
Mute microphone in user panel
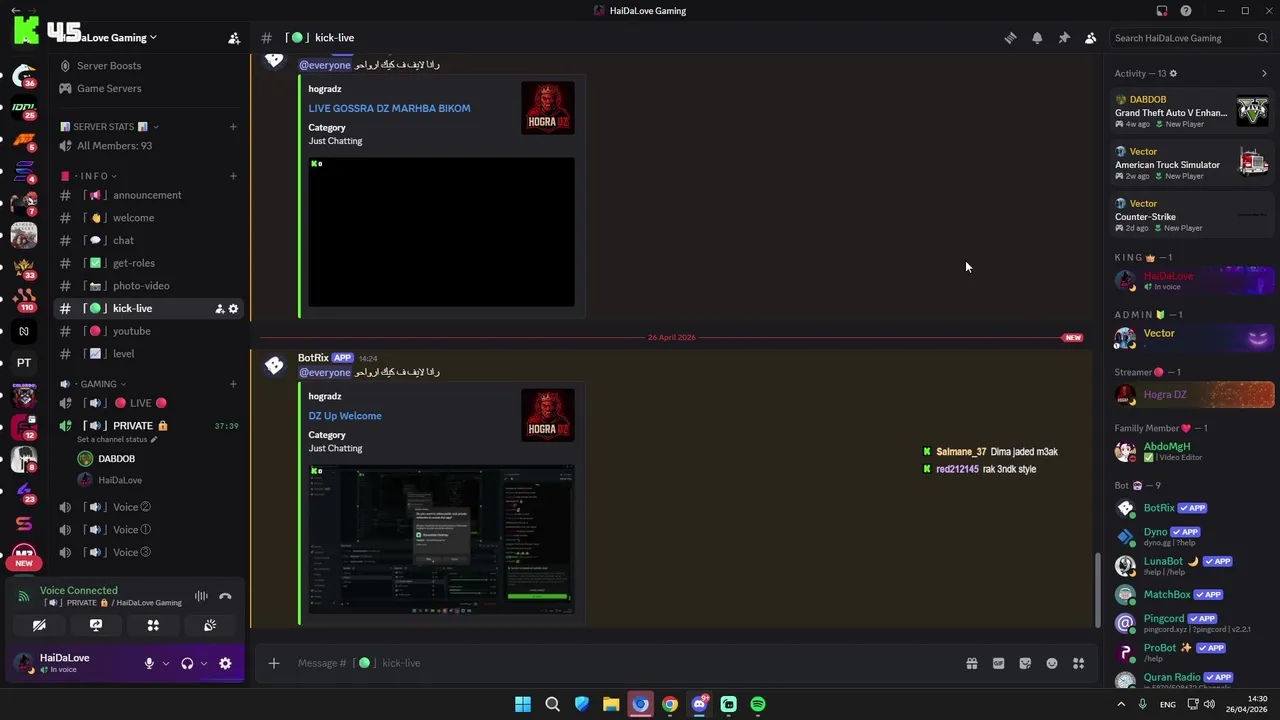[149, 664]
